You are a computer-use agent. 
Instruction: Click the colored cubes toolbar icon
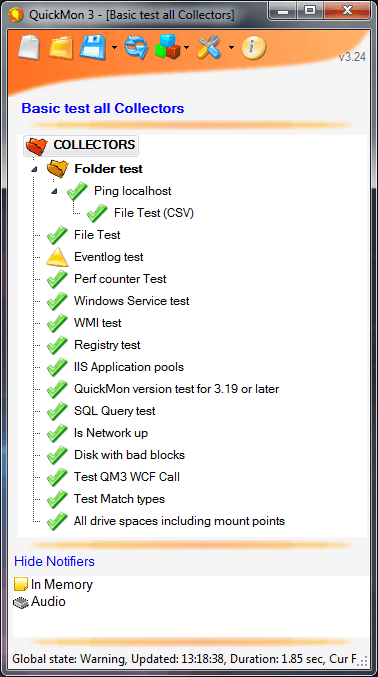(168, 47)
